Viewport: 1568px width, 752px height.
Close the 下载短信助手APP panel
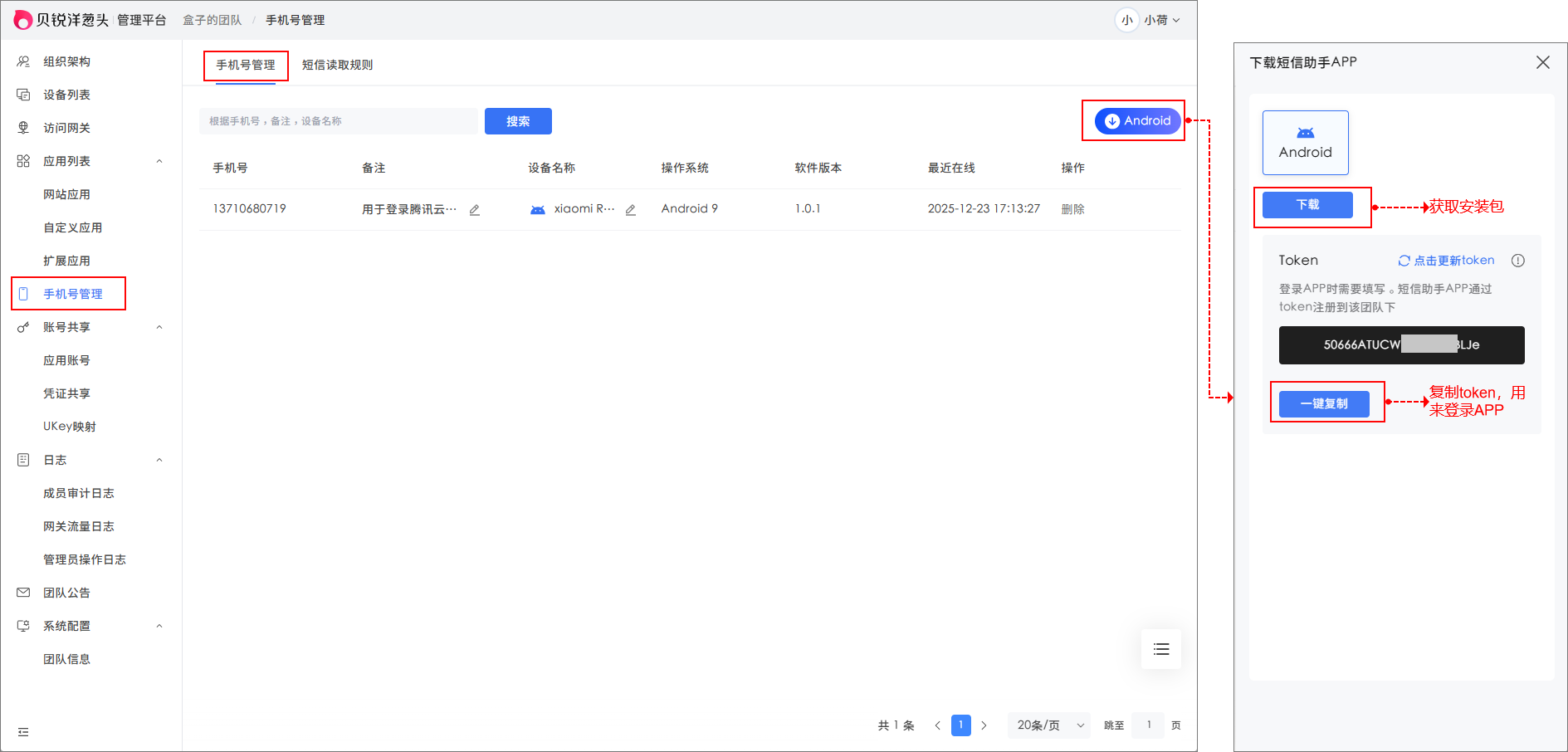(1542, 62)
